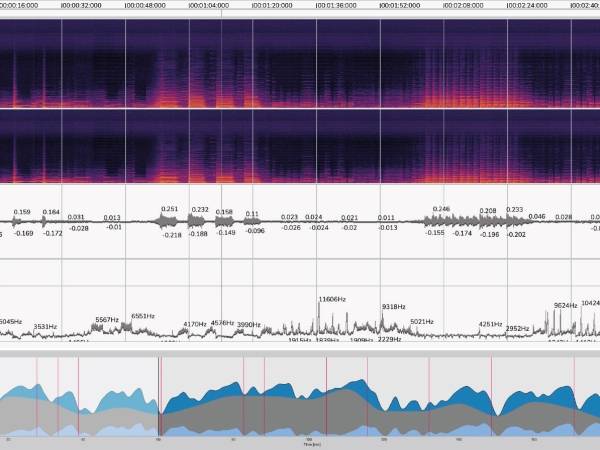The width and height of the screenshot is (600, 450).
Task: Click the -0.188 waveform trough value
Action: click(198, 233)
